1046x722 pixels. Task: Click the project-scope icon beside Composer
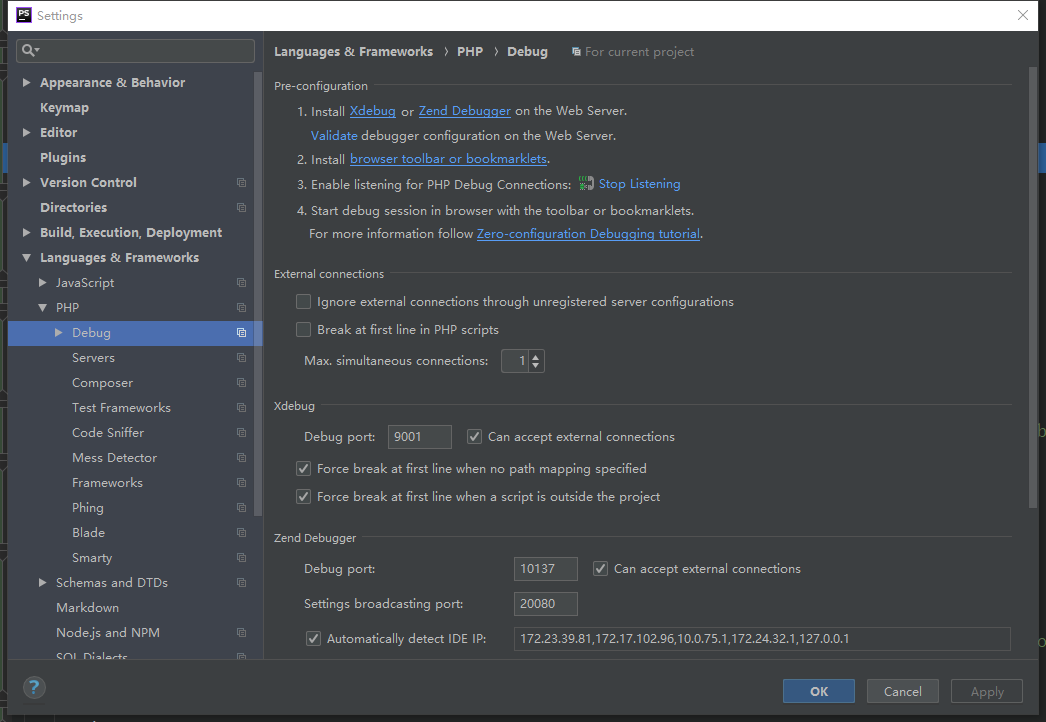tap(241, 383)
